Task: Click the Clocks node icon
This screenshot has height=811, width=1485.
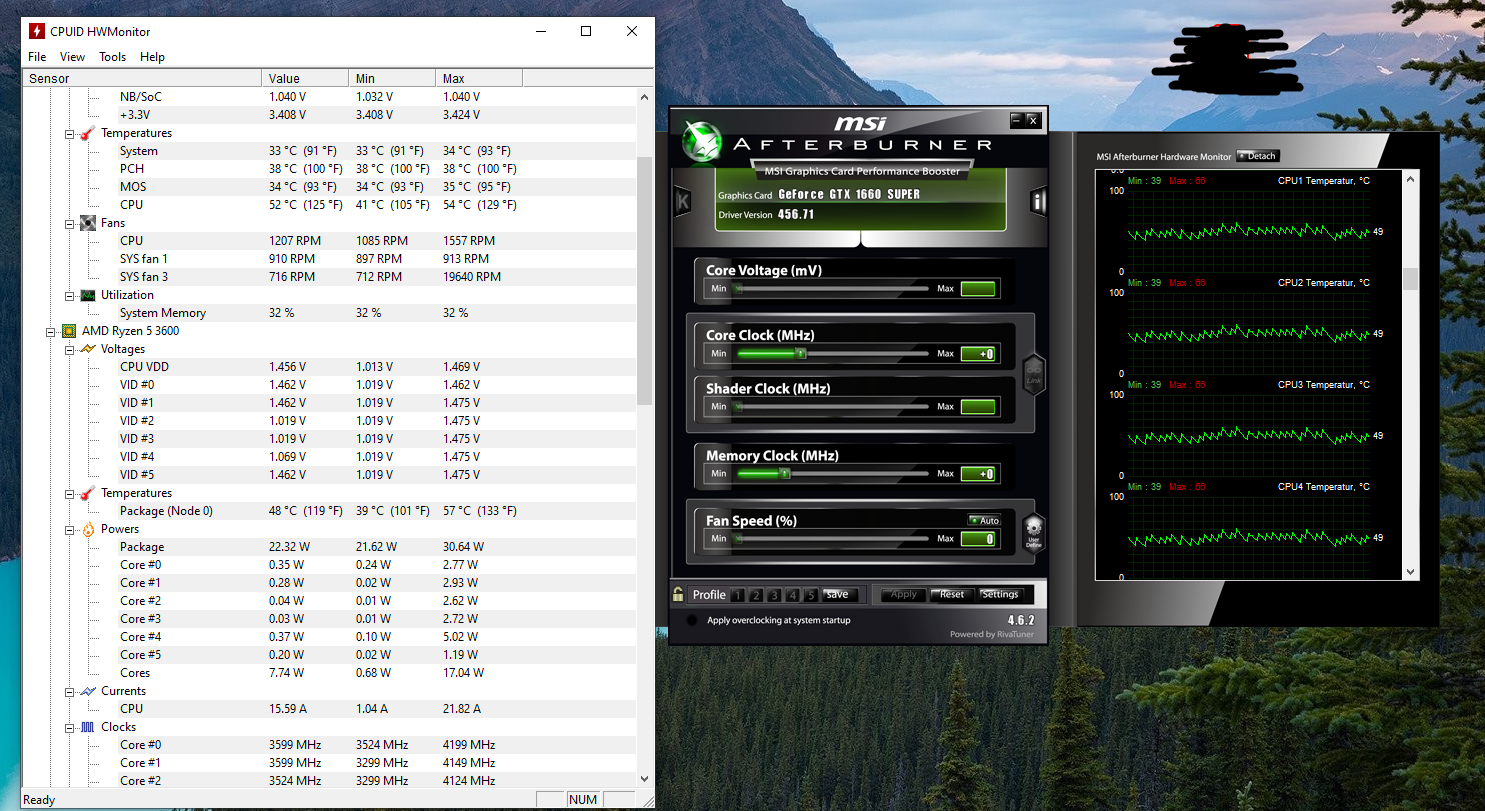Action: point(87,727)
